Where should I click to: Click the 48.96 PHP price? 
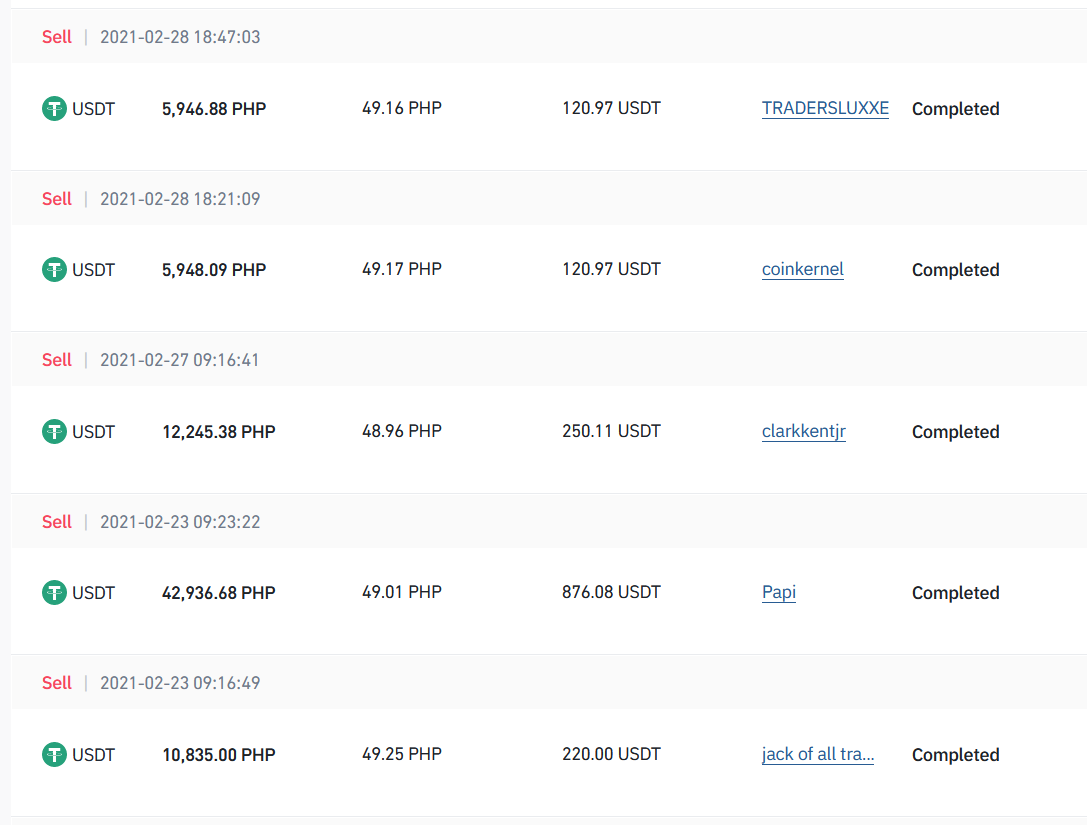[x=402, y=431]
